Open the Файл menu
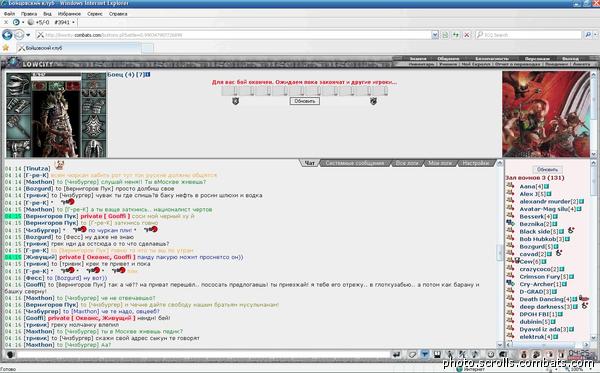The height and width of the screenshot is (373, 600). [x=9, y=14]
